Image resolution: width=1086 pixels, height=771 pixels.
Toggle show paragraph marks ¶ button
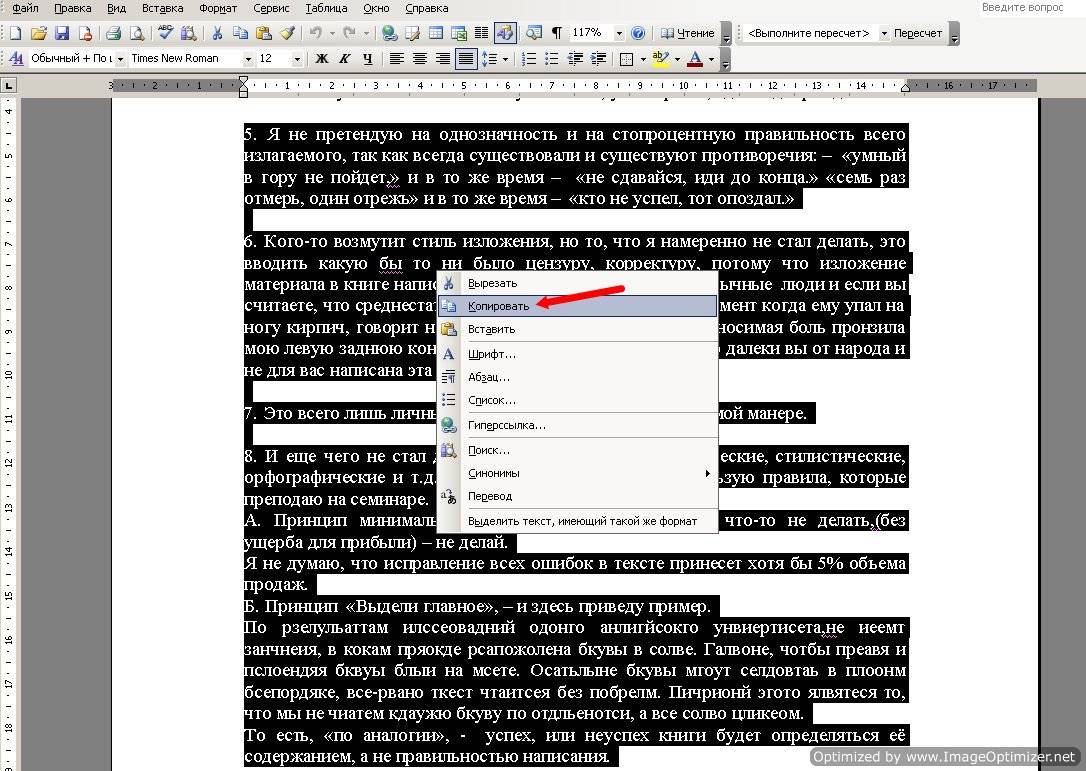coord(556,33)
